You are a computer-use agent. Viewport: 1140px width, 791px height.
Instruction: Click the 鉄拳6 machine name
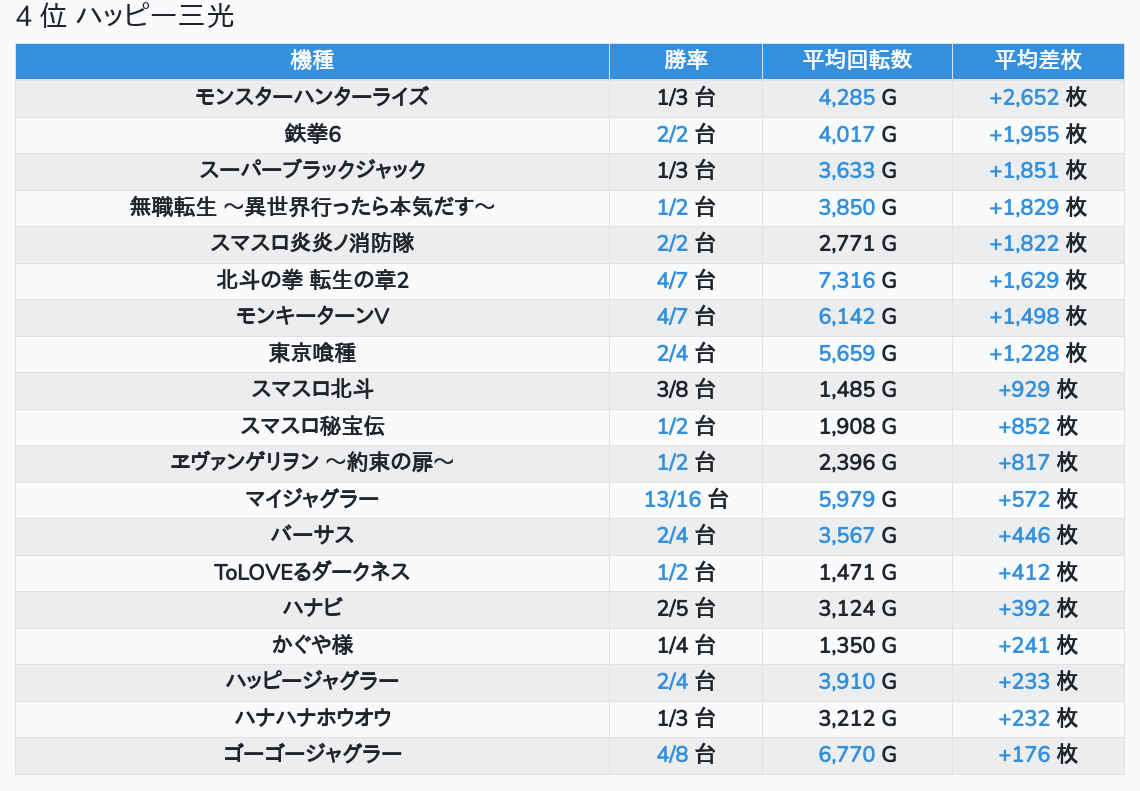pos(312,134)
